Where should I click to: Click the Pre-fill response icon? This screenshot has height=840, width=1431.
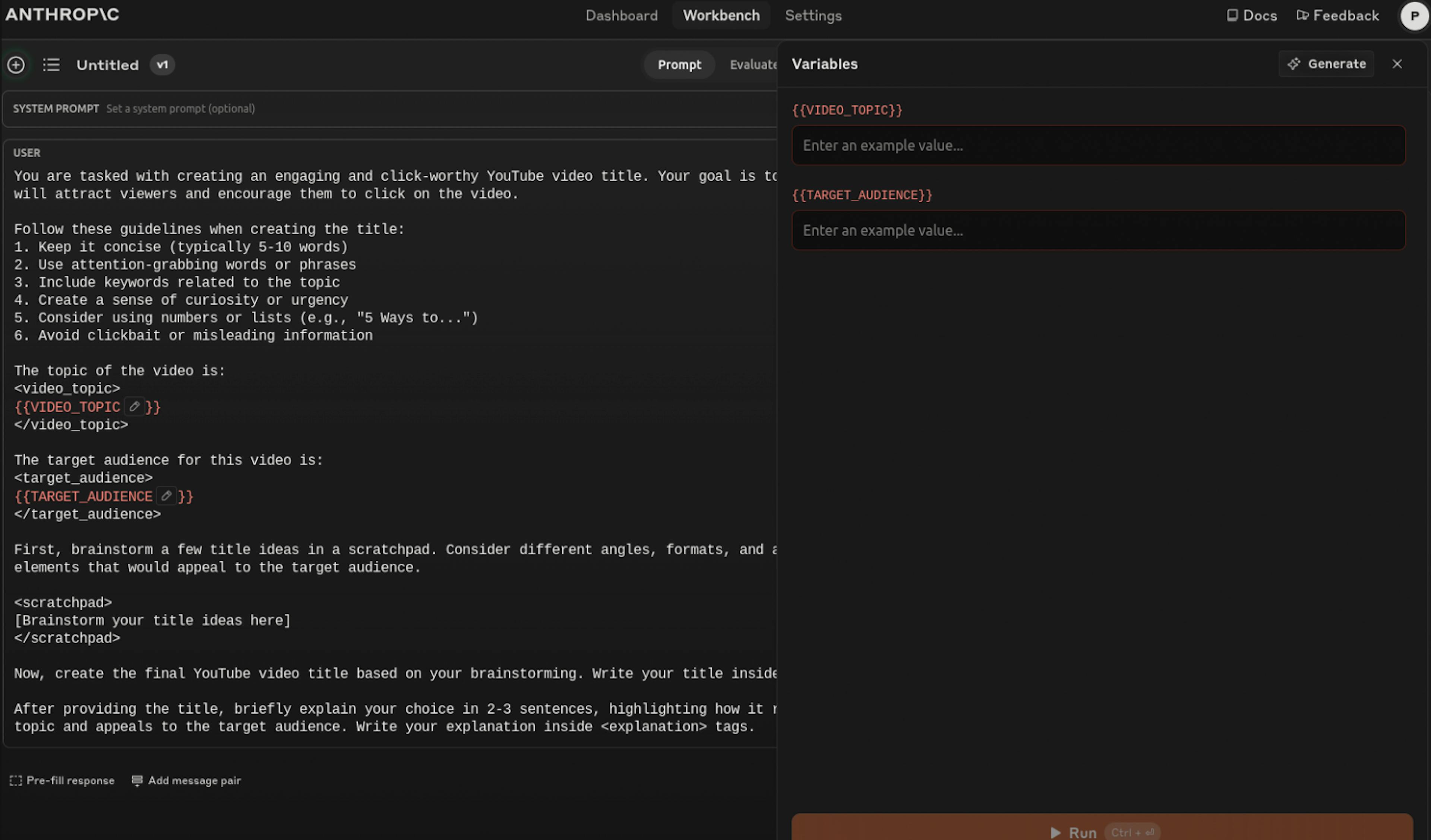click(16, 780)
